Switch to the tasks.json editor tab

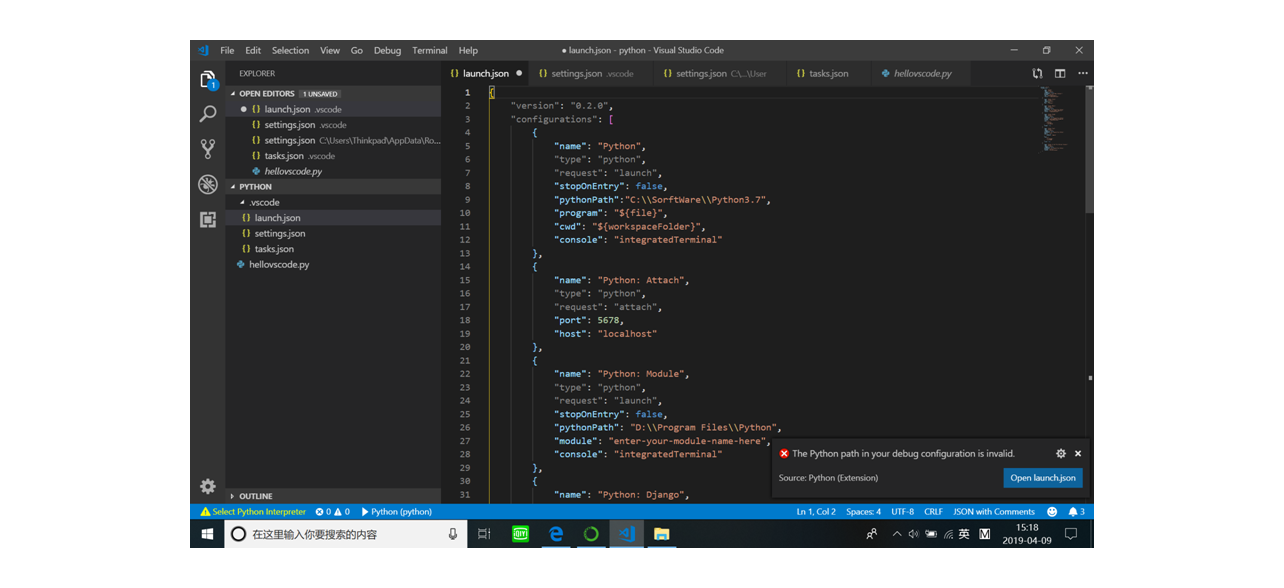828,73
